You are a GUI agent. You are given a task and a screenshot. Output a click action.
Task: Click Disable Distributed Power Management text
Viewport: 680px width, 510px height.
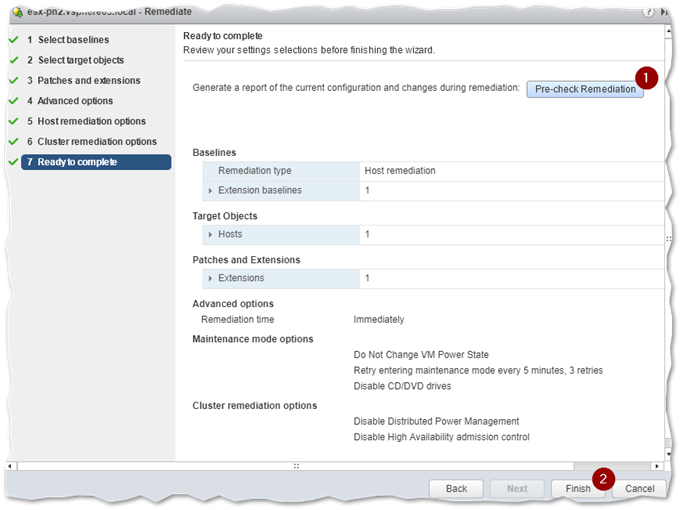436,422
